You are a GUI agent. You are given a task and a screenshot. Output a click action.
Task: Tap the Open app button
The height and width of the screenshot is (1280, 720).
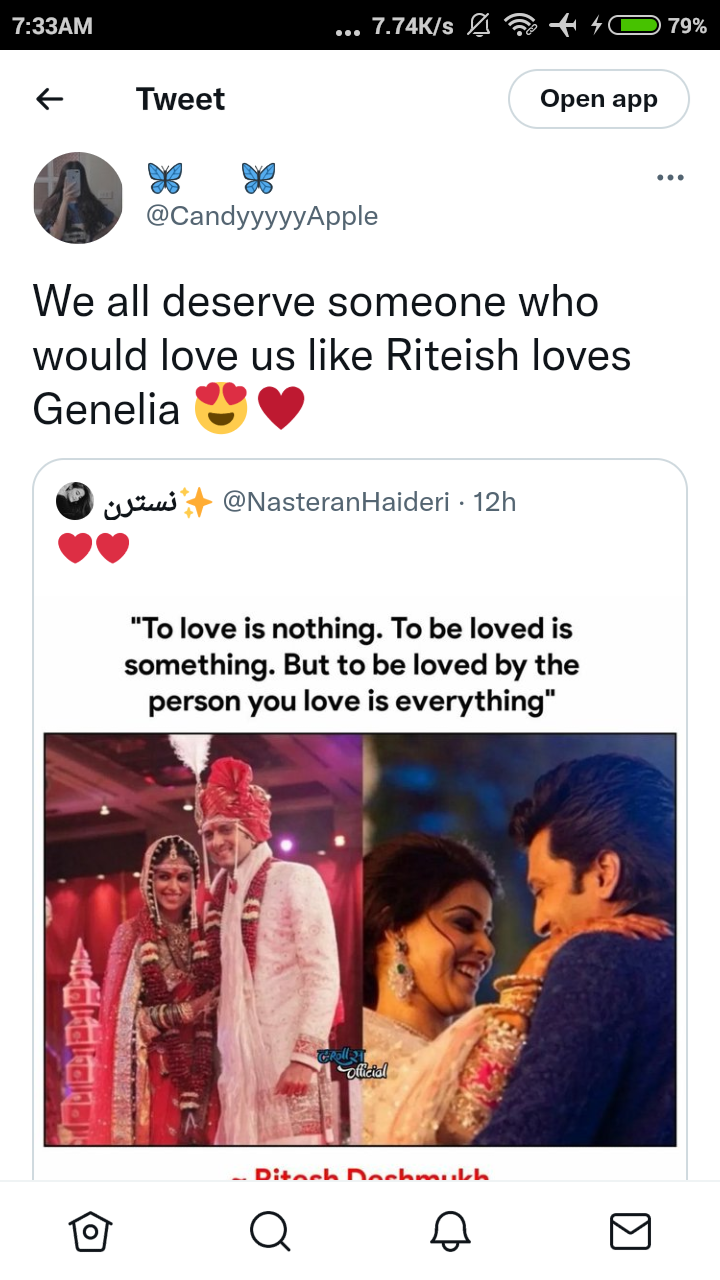598,99
